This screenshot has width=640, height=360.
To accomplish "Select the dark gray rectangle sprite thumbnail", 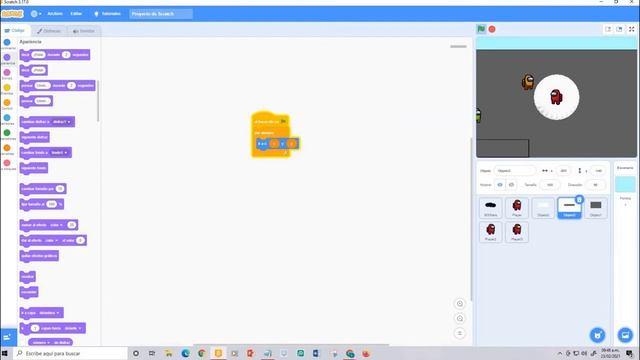I will (596, 208).
